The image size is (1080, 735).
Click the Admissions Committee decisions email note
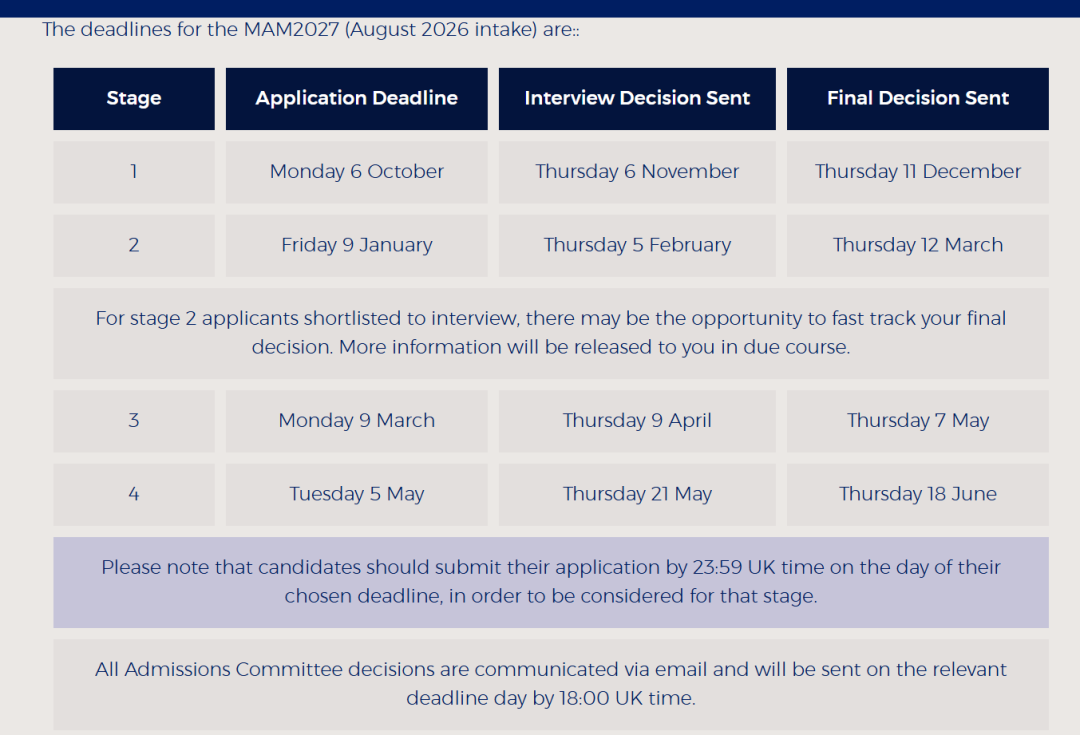pyautogui.click(x=551, y=684)
